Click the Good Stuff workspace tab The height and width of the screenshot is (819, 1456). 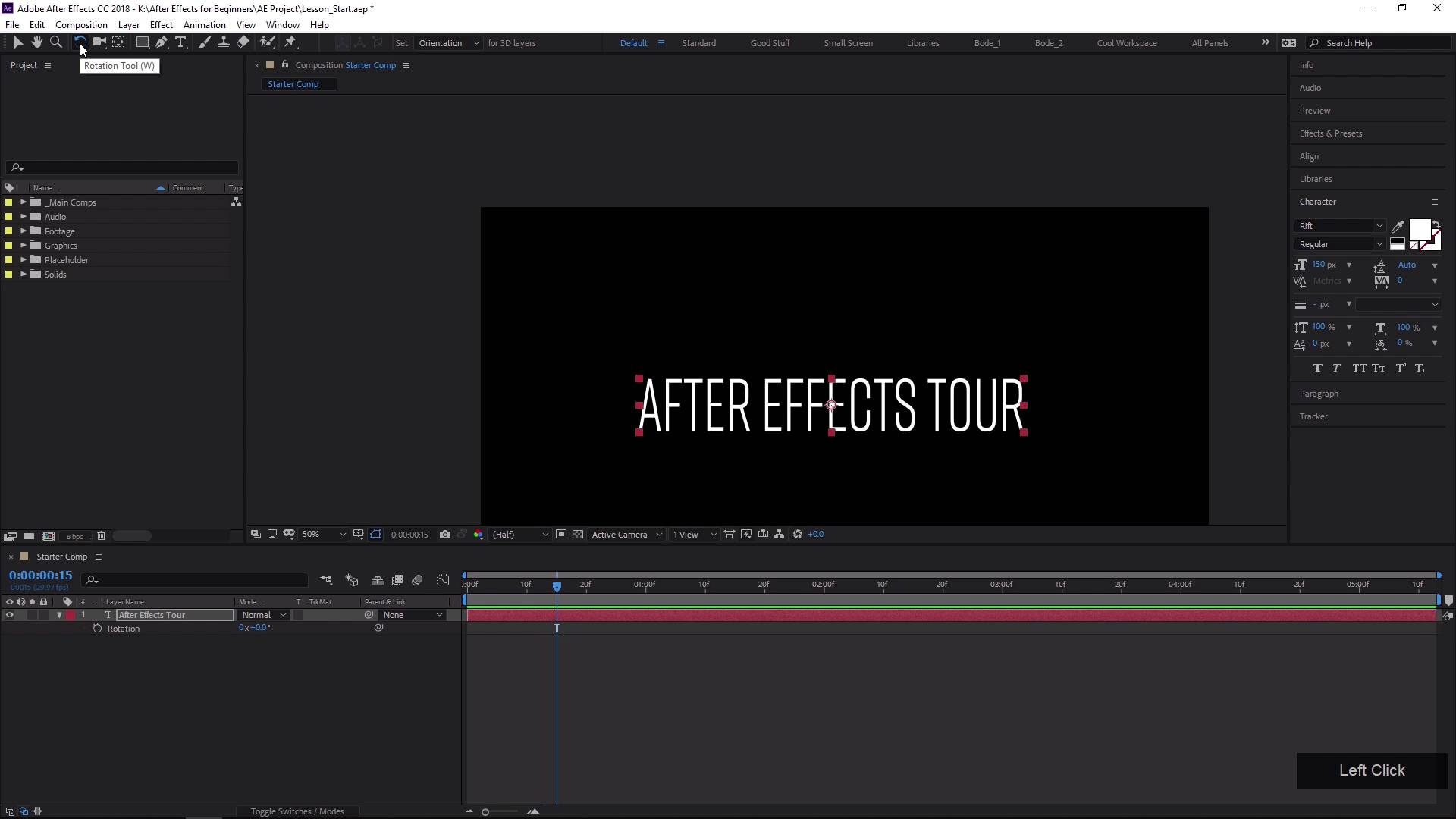tap(769, 42)
